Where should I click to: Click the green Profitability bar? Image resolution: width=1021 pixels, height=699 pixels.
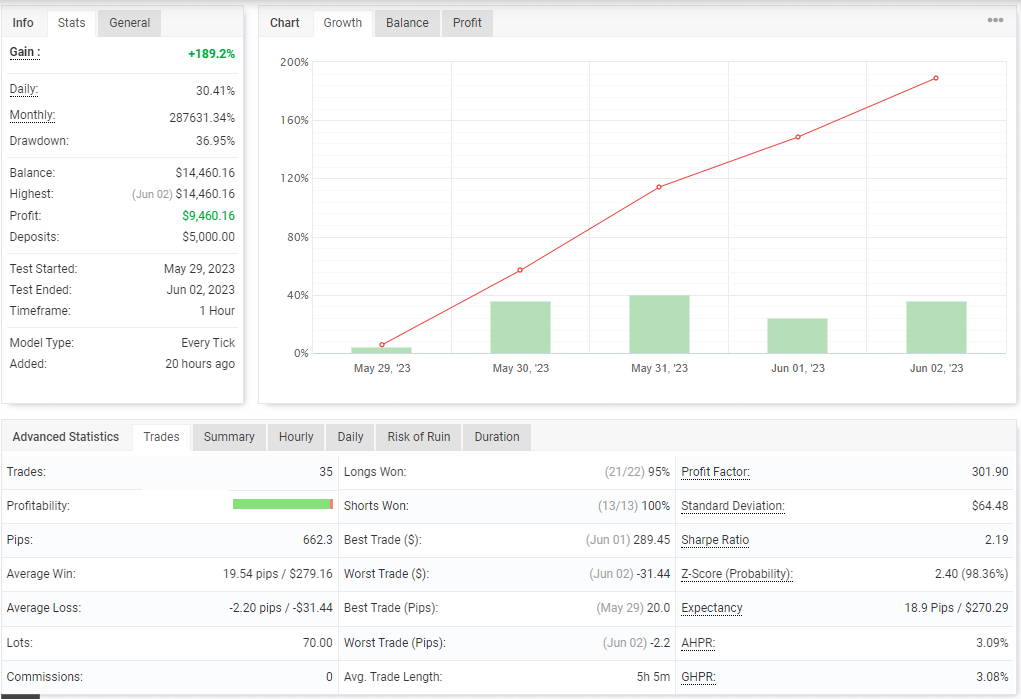coord(283,504)
